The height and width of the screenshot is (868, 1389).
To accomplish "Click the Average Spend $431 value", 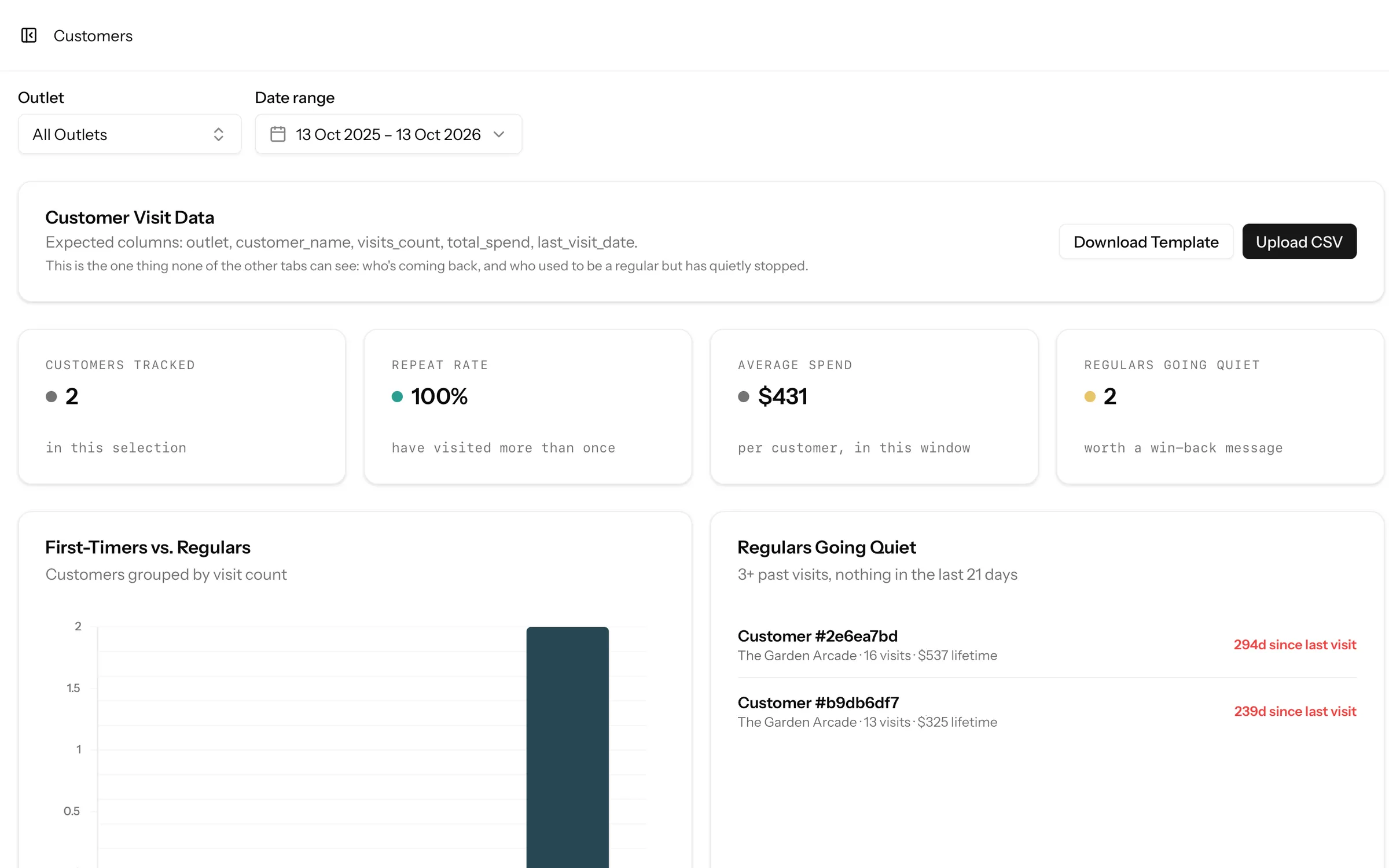I will (782, 396).
